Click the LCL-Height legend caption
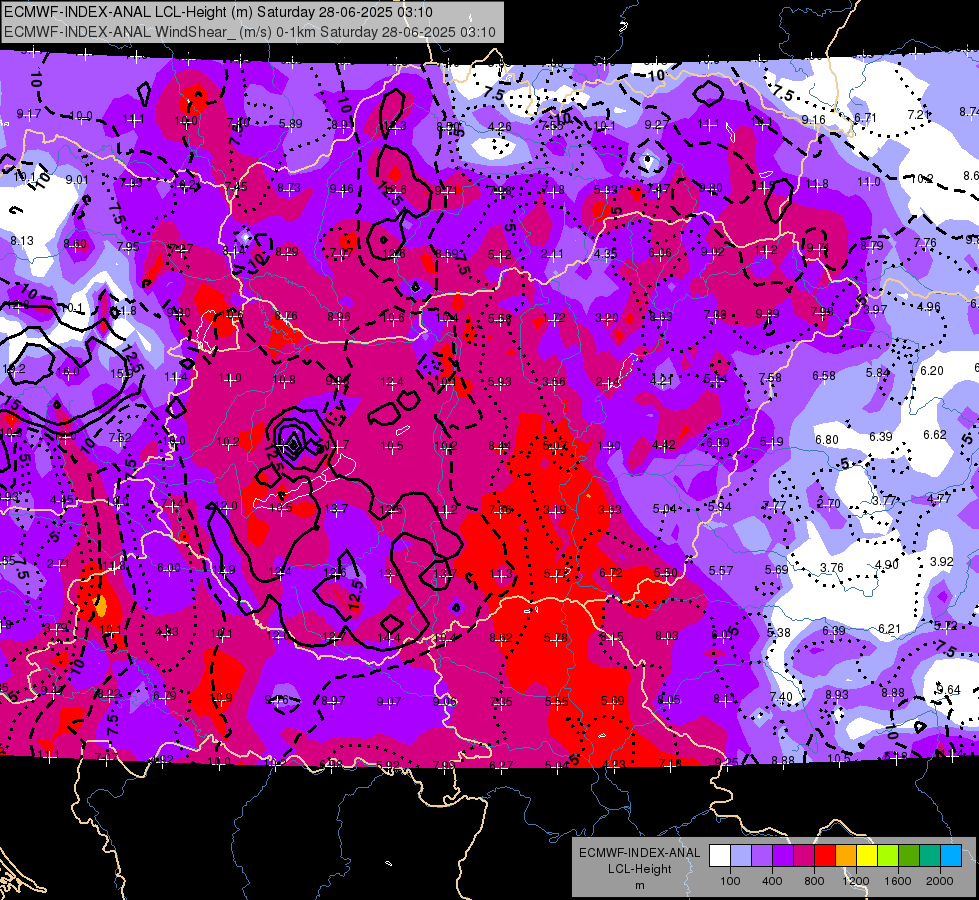Image resolution: width=979 pixels, height=900 pixels. click(x=639, y=869)
